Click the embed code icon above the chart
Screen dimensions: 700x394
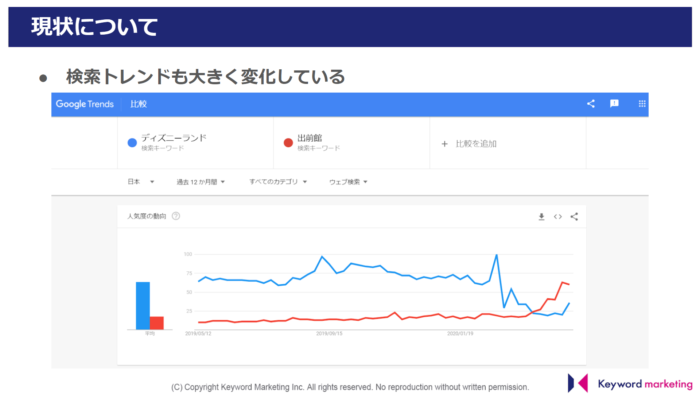pos(558,217)
